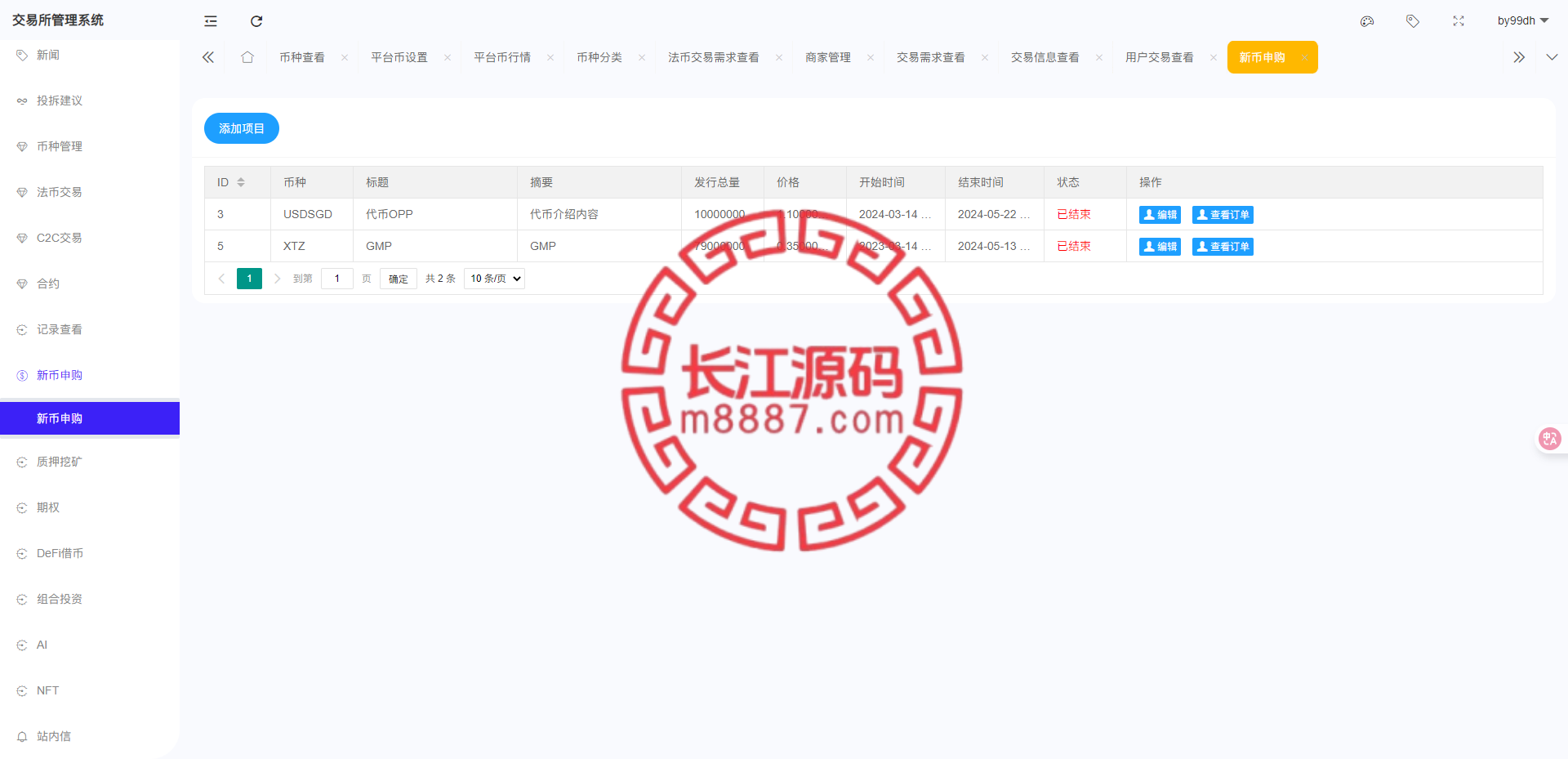This screenshot has width=1568, height=759.
Task: View orders for the USDSGD row
Action: [x=1223, y=215]
